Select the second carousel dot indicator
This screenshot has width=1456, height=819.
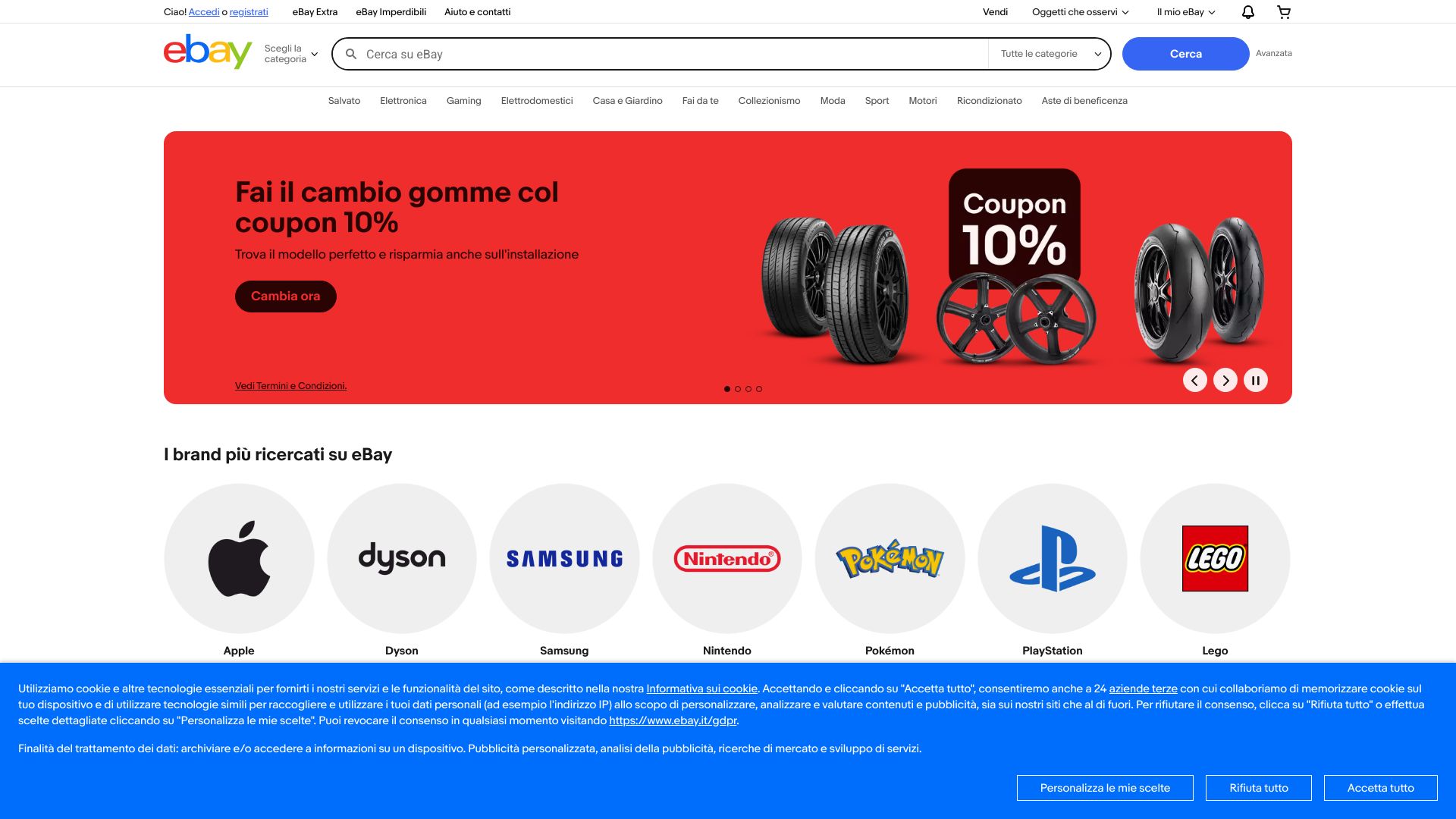[x=738, y=389]
